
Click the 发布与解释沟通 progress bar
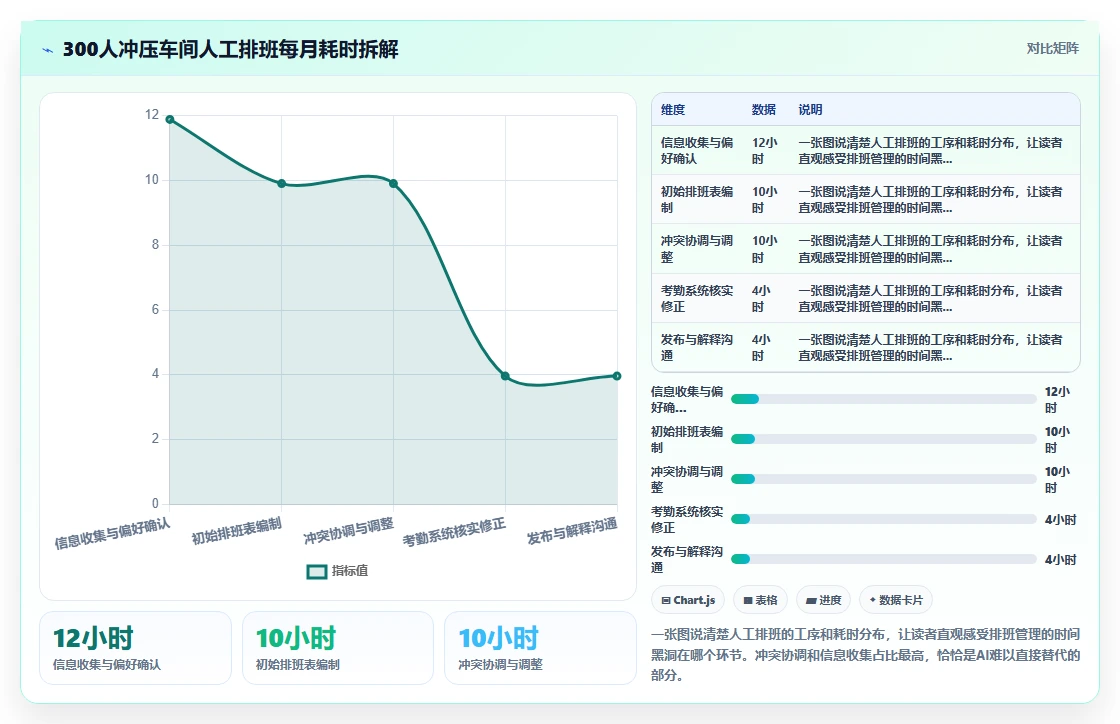pyautogui.click(x=884, y=559)
